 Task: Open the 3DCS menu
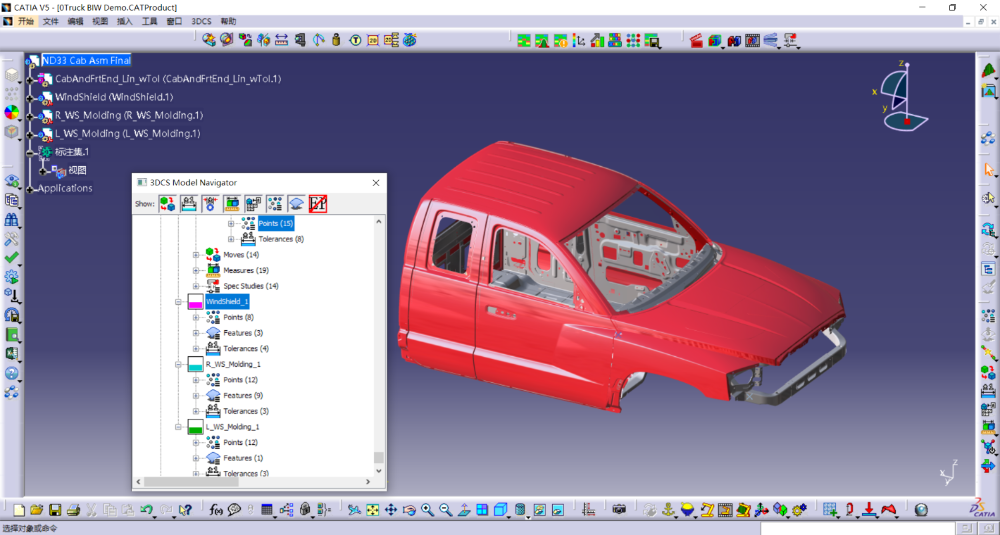[202, 21]
